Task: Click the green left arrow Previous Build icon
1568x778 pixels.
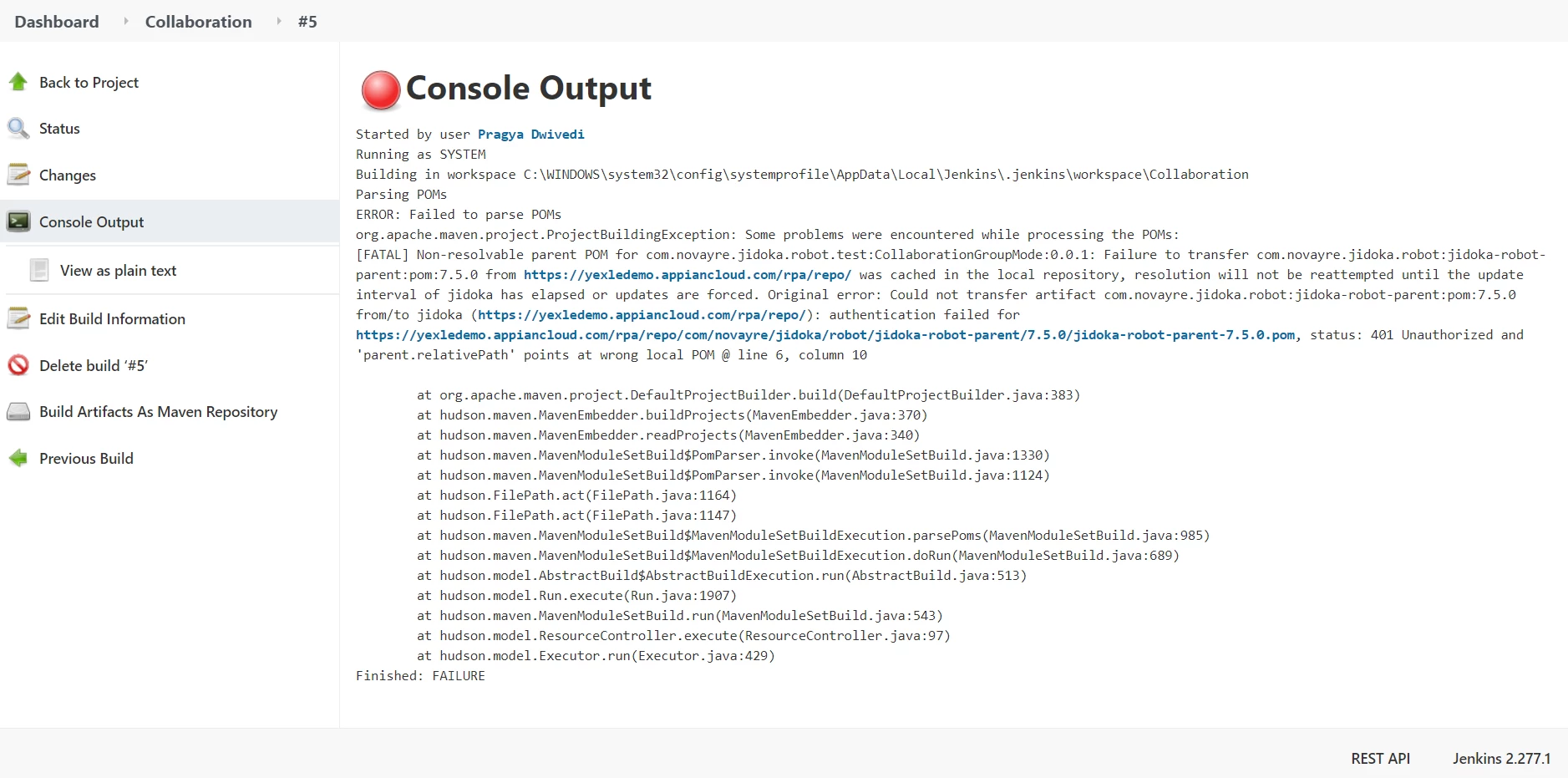Action: click(18, 458)
